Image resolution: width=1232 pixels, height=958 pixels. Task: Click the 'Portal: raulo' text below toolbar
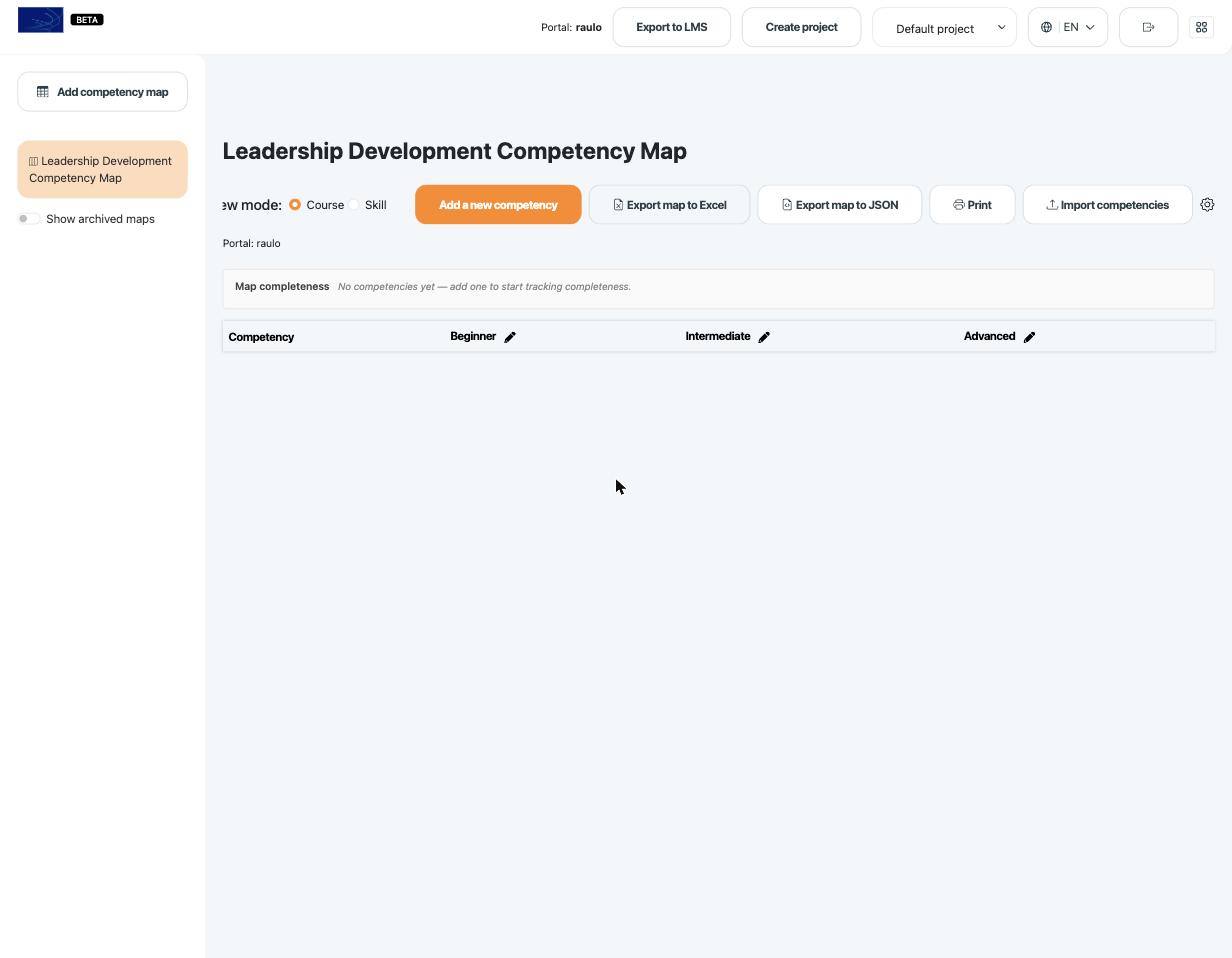click(252, 243)
